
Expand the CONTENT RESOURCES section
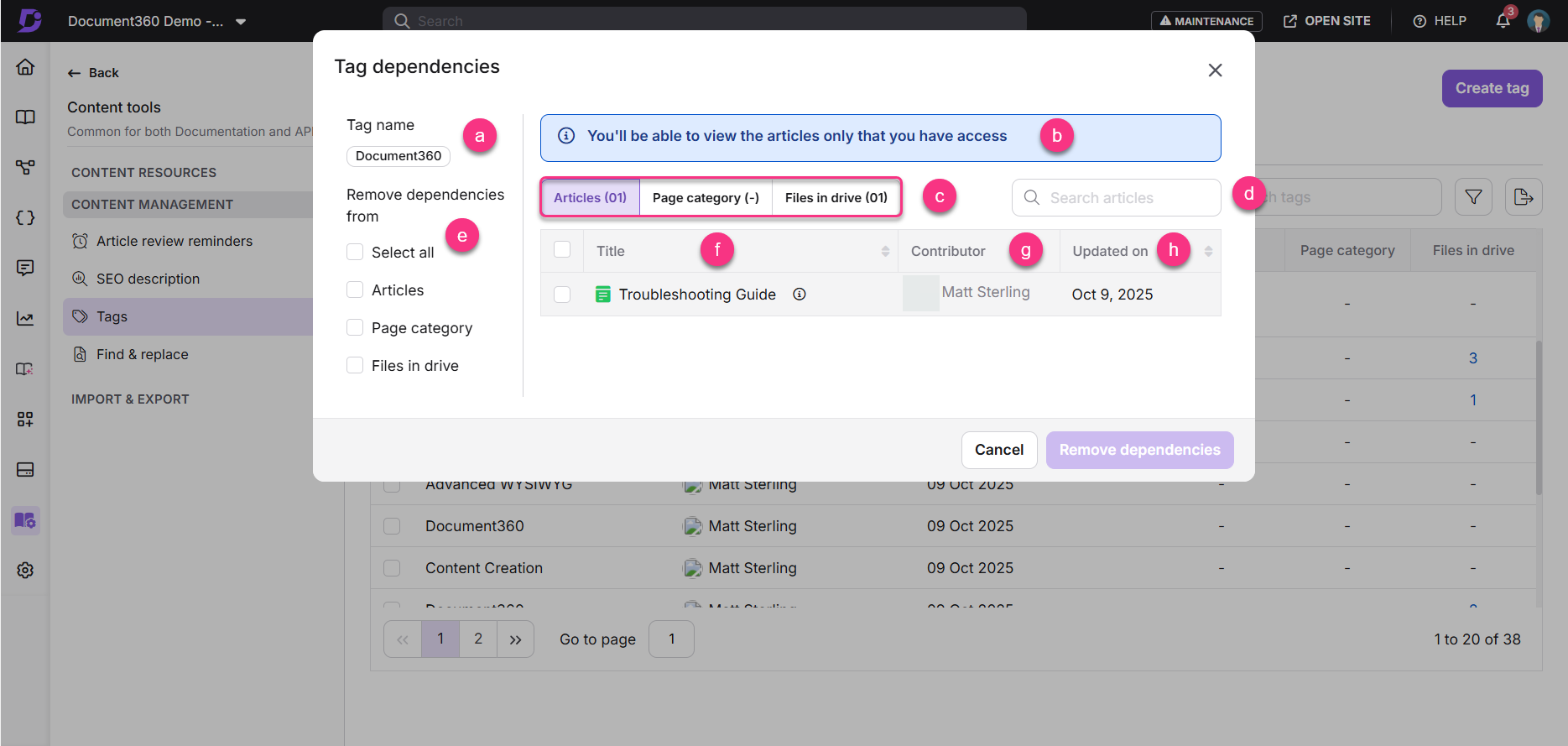(x=143, y=172)
